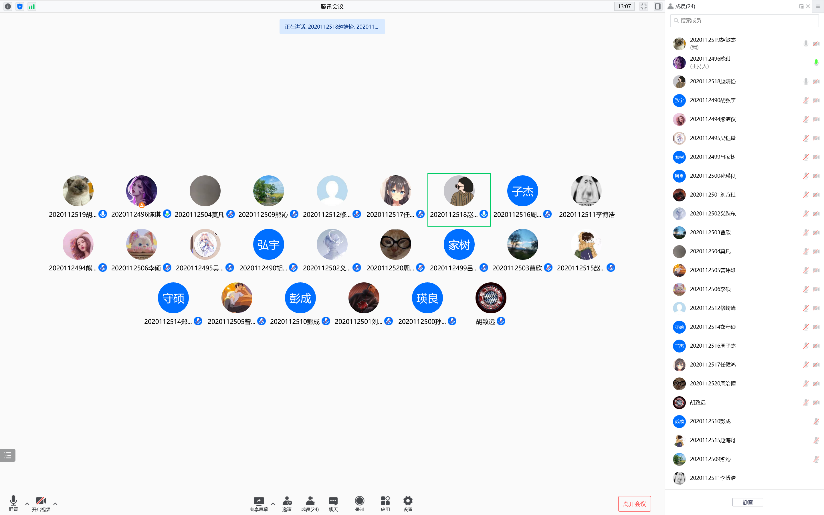The image size is (824, 515).
Task: Open video options arrow beside camera
Action: pos(54,502)
